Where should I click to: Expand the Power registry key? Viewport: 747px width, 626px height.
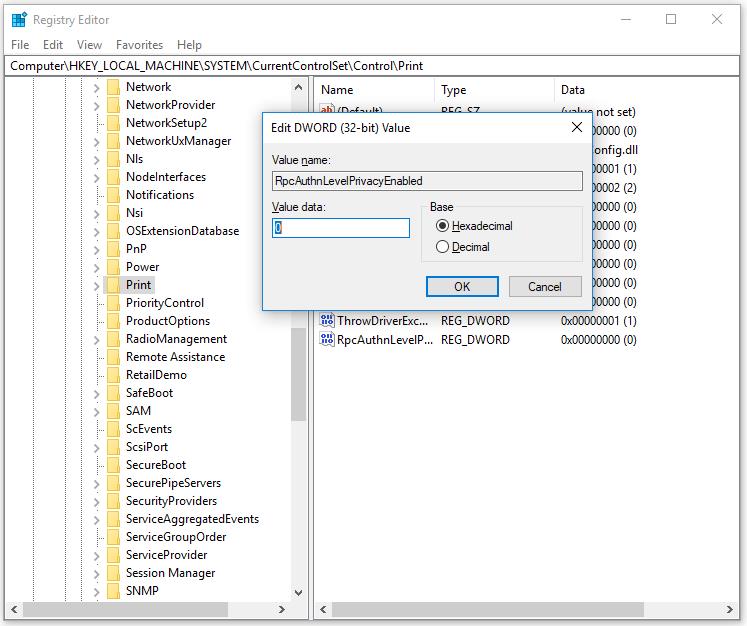click(97, 267)
